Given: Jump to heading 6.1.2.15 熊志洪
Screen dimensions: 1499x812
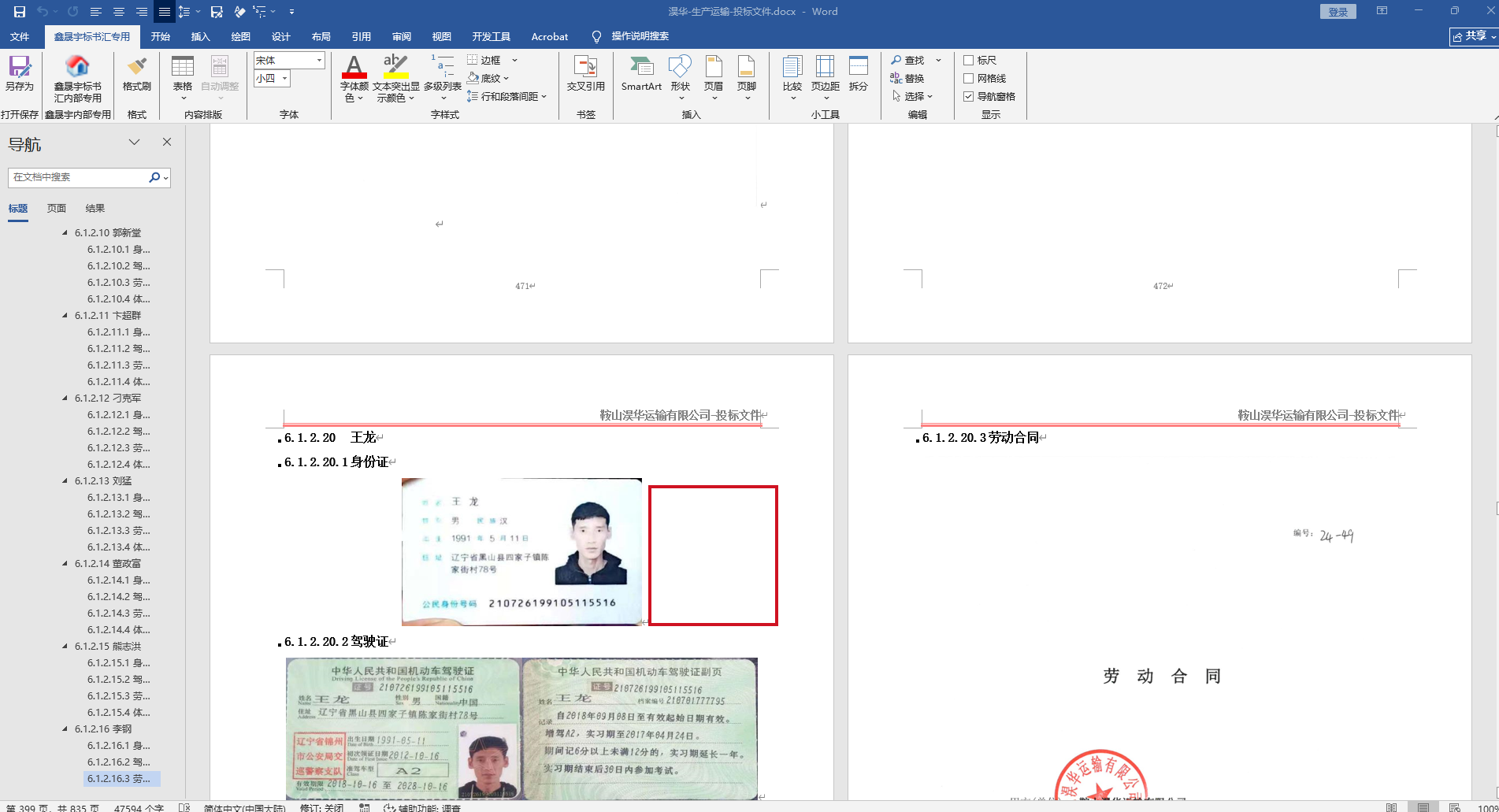Looking at the screenshot, I should click(x=108, y=646).
